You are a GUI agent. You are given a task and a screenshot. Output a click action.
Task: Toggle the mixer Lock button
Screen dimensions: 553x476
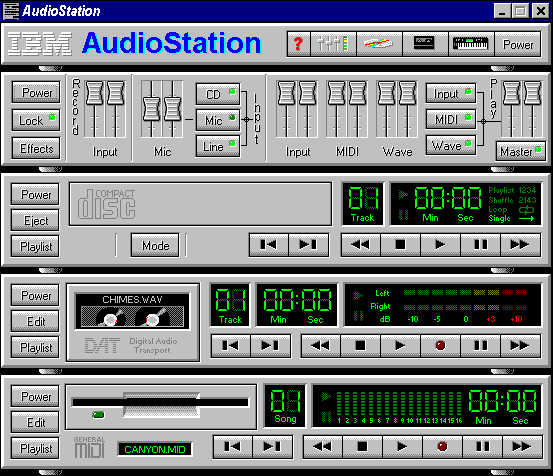coord(36,120)
